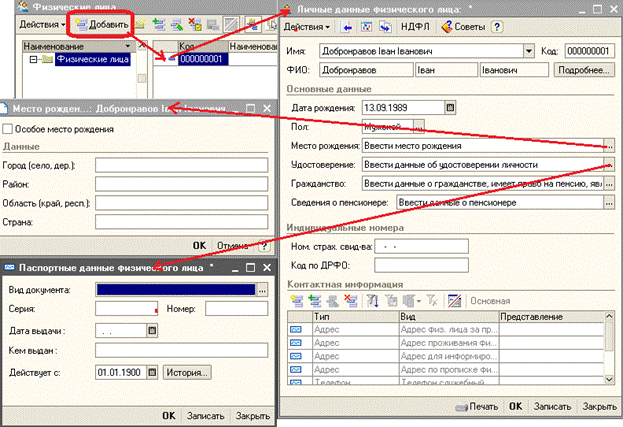Click ellipsis button for Удостоверение field
Viewport: 623px width, 427px height.
coord(608,164)
